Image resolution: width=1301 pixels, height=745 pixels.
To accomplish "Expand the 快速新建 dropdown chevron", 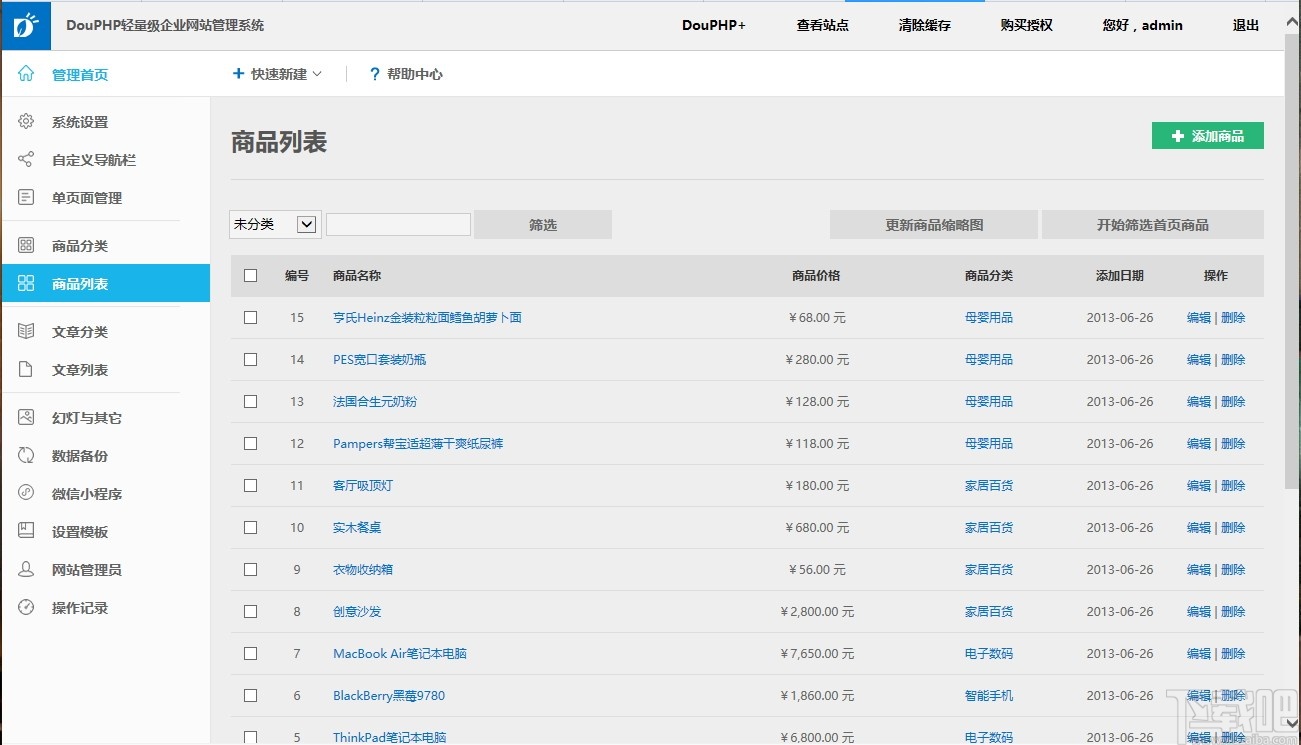I will click(x=317, y=74).
